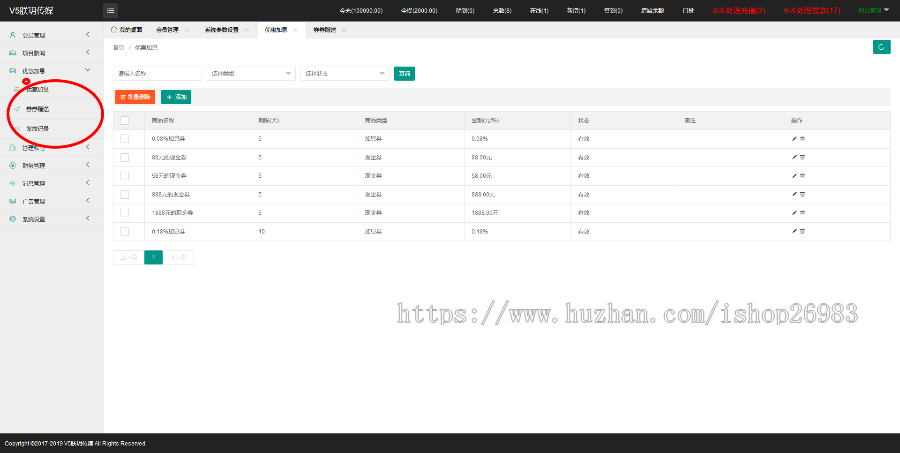Click the green plus add button
This screenshot has height=453, width=900.
(176, 97)
